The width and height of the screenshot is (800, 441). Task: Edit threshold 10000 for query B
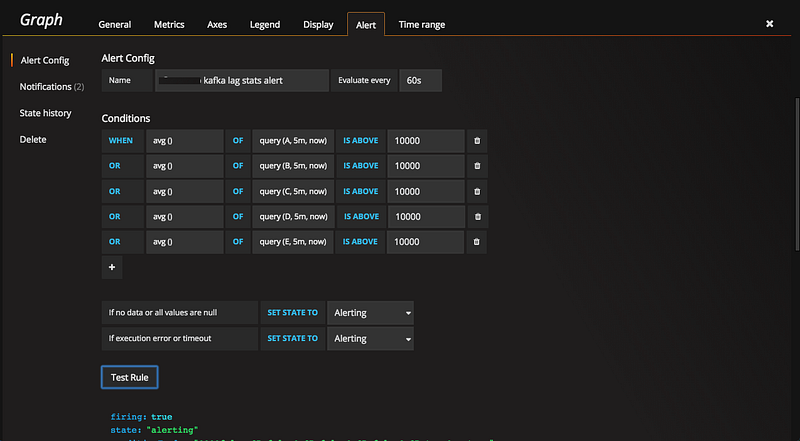pyautogui.click(x=426, y=166)
